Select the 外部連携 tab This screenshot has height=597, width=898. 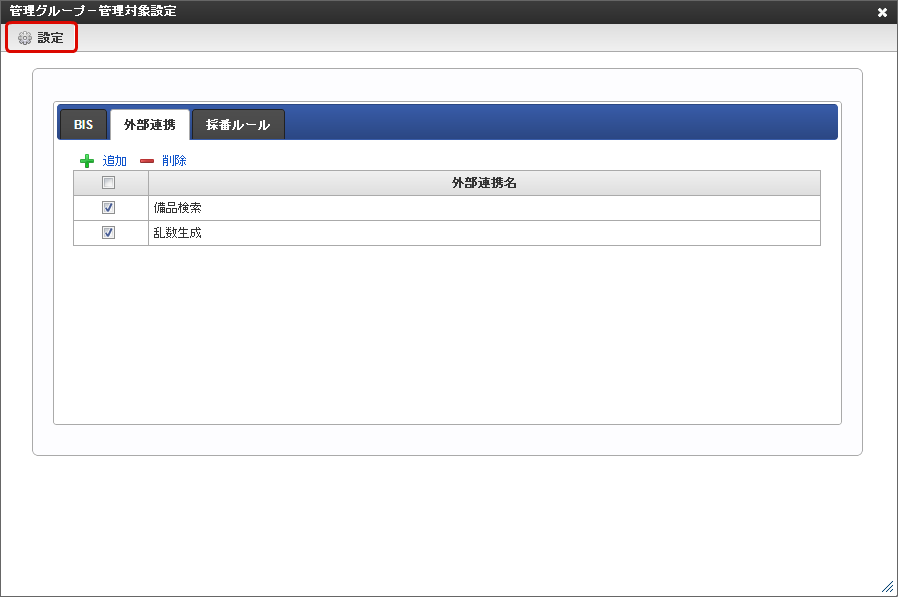[x=149, y=124]
